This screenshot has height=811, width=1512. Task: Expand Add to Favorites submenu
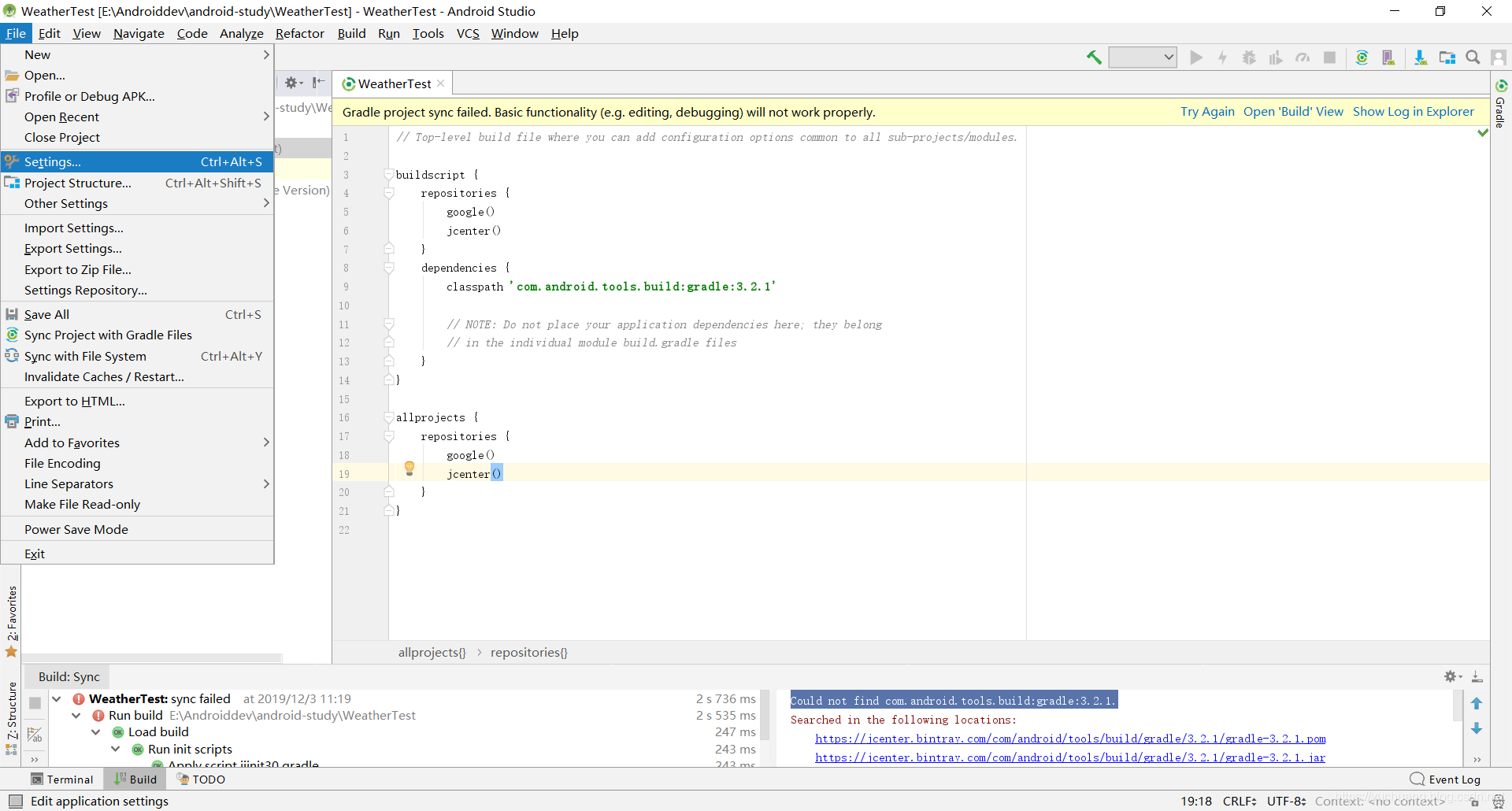click(x=137, y=443)
